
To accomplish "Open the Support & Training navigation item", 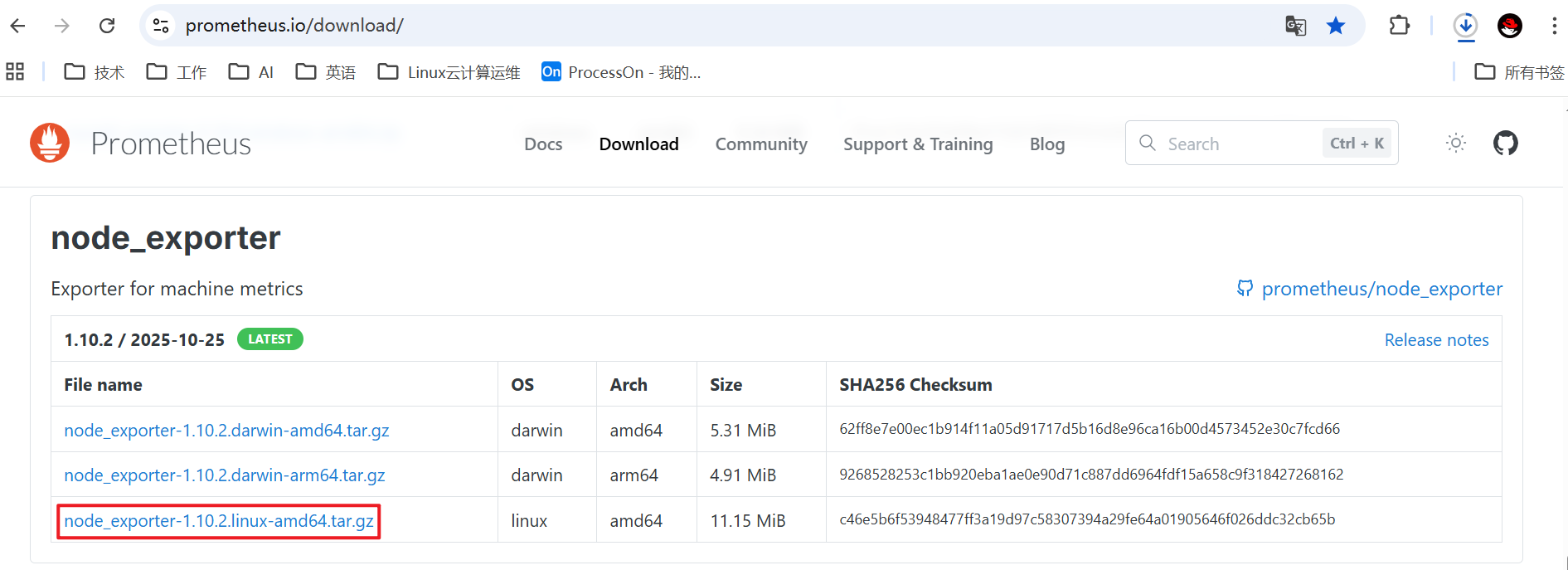I will (x=918, y=144).
